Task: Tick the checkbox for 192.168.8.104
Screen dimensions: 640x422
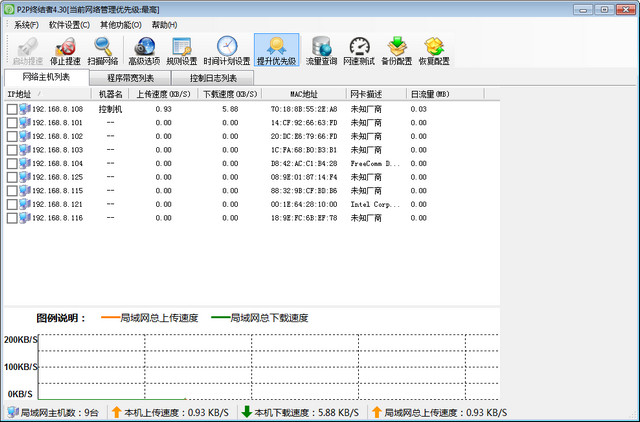Action: [12, 163]
